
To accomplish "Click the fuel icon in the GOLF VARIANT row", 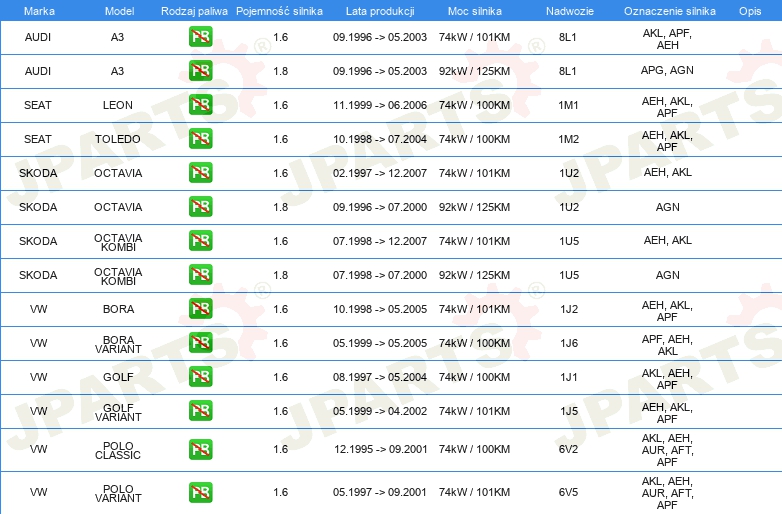I will [x=200, y=410].
